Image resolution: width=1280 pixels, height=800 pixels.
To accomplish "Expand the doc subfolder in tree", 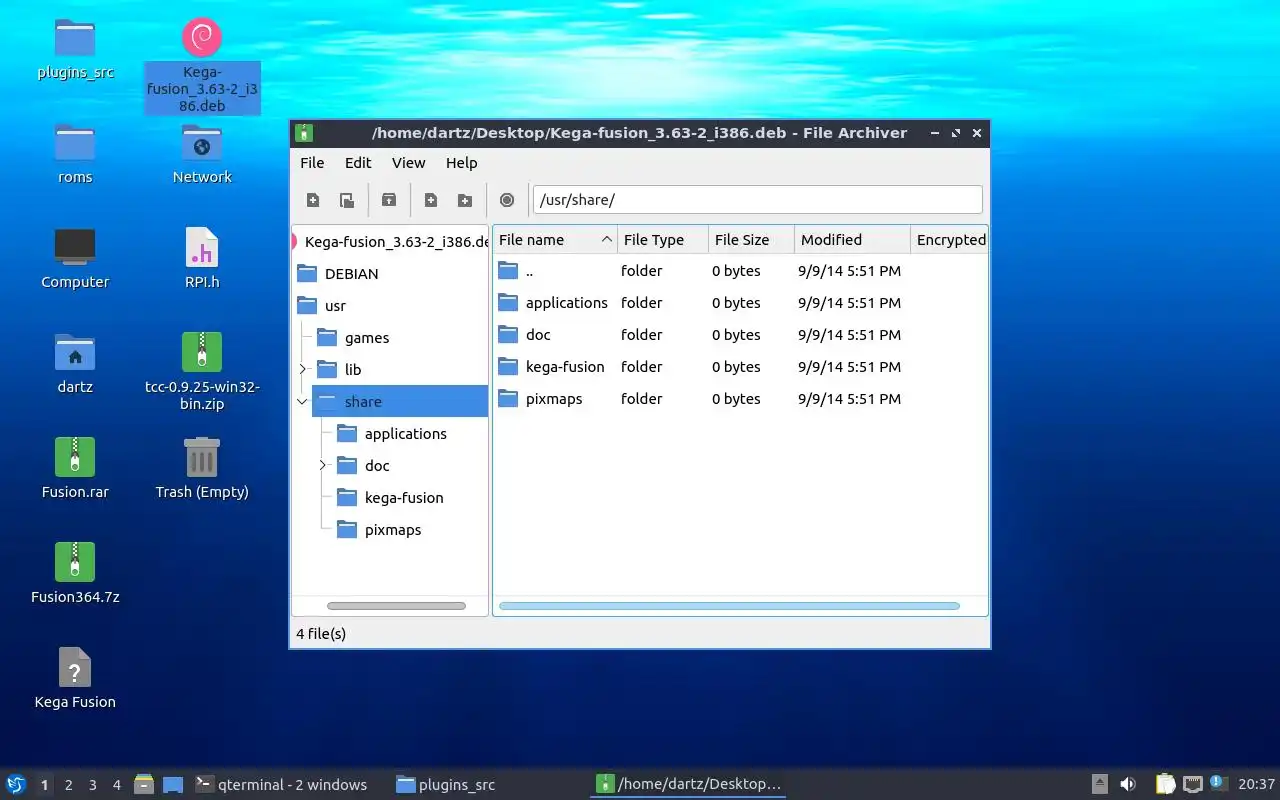I will [322, 466].
